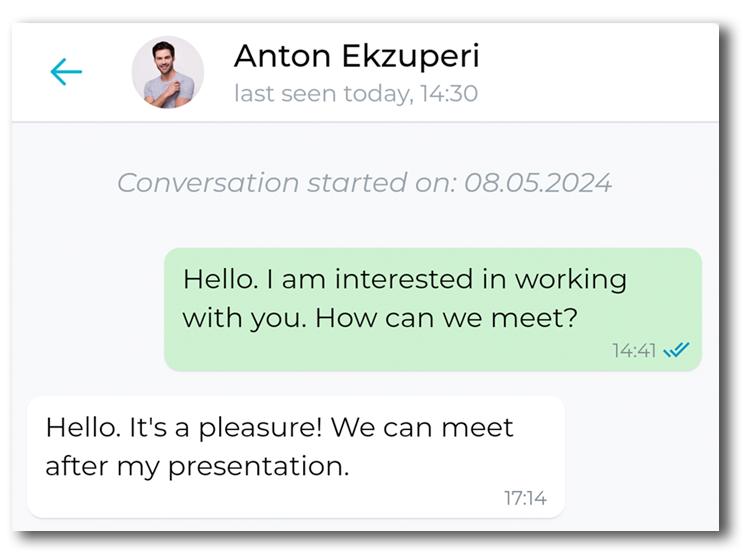Click the contact name Anton Ekzuperi
745x556 pixels.
point(356,57)
